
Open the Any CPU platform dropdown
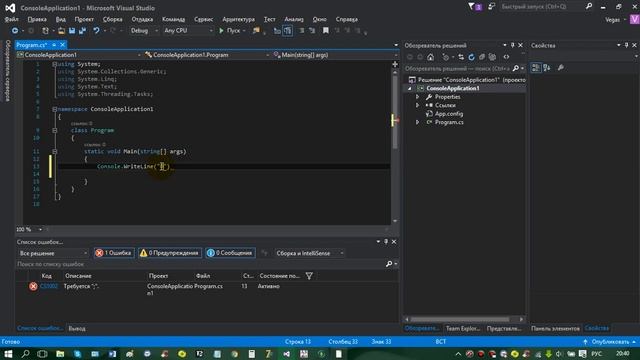click(188, 31)
